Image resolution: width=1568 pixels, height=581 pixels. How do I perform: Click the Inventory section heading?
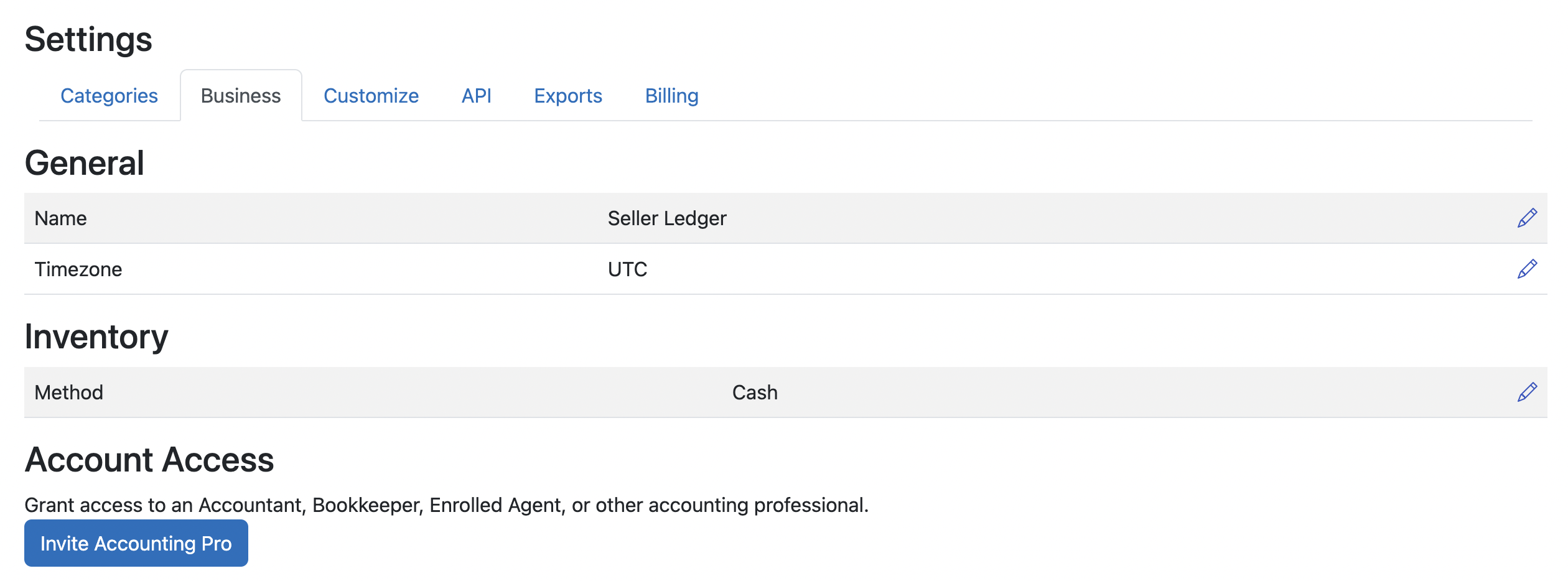(x=96, y=336)
